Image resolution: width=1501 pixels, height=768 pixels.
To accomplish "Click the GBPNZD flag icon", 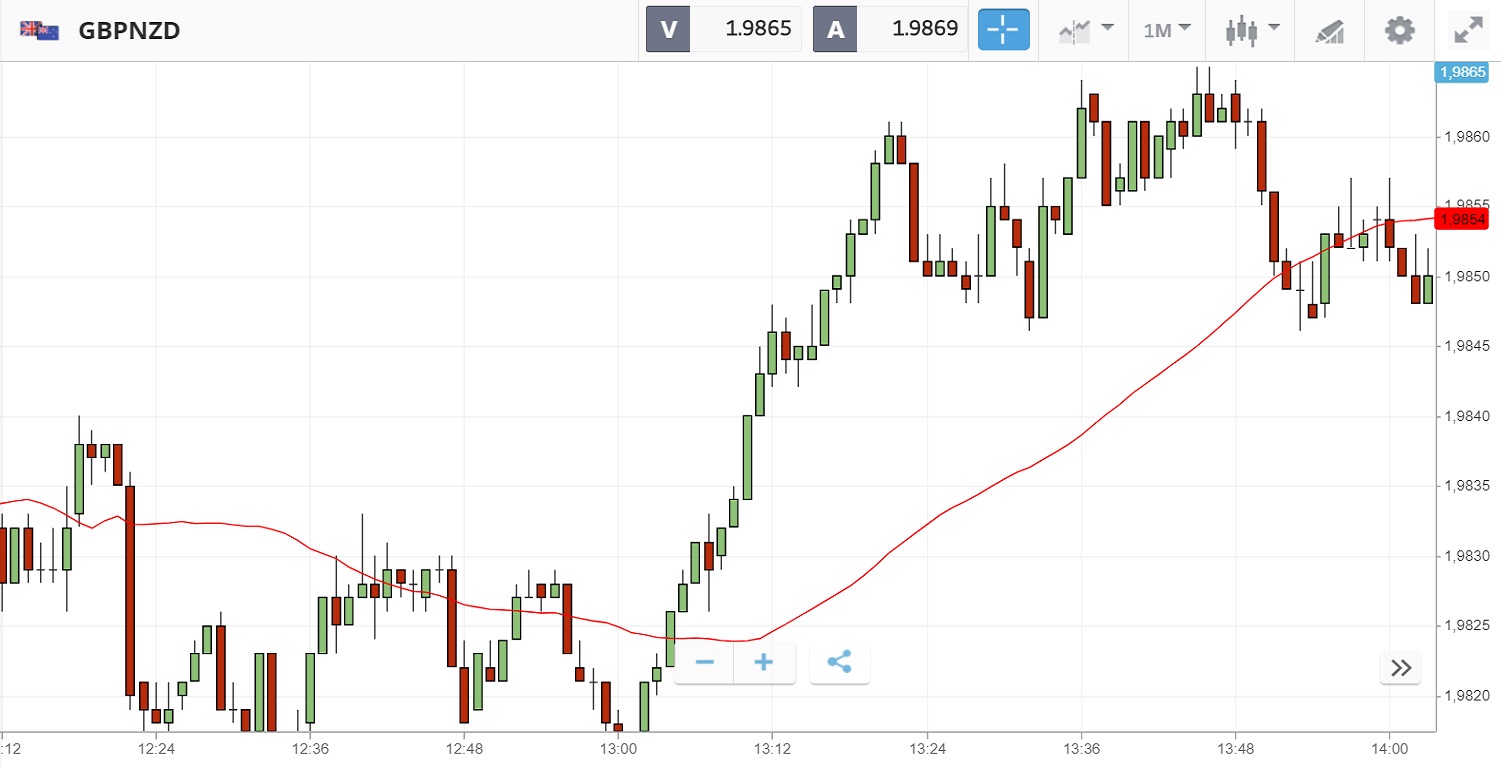I will pyautogui.click(x=40, y=30).
